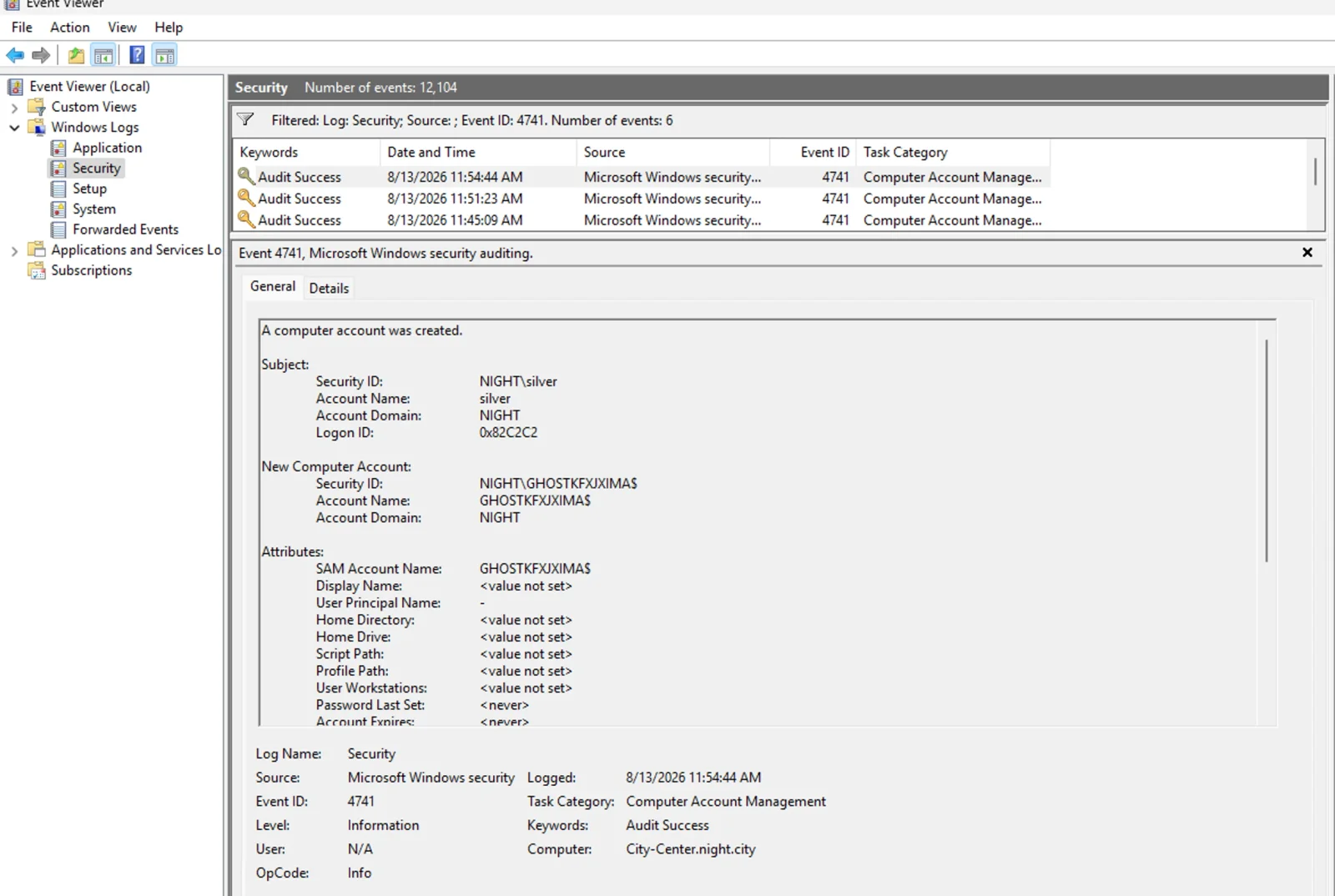1335x896 pixels.
Task: Click the Subscriptions icon
Action: (x=36, y=270)
